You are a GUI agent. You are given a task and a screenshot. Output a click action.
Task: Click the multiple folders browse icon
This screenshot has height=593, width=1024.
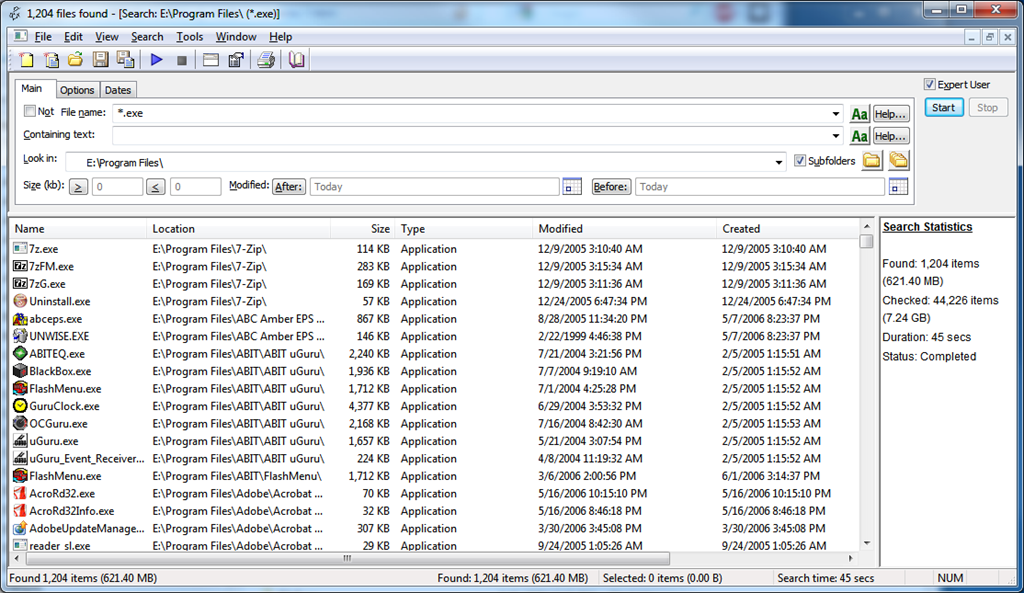coord(899,161)
